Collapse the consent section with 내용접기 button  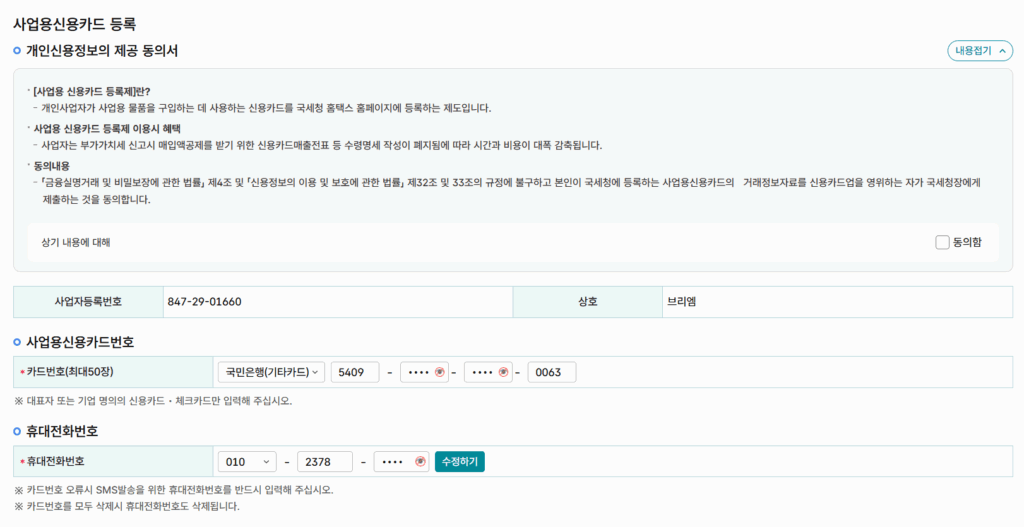[x=980, y=51]
